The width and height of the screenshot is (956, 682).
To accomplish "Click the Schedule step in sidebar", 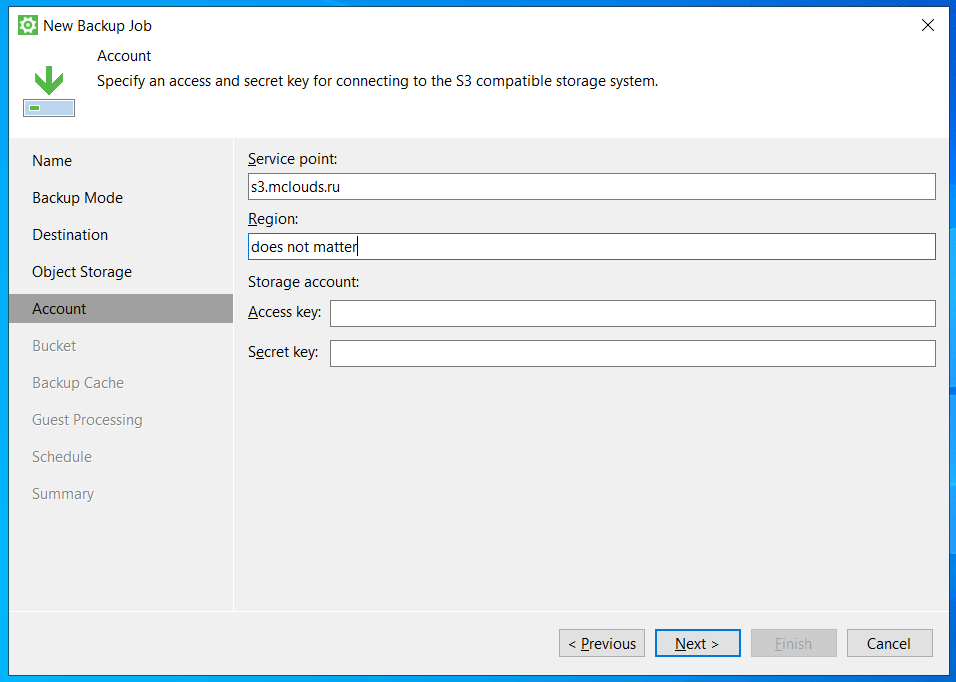I will 62,457.
